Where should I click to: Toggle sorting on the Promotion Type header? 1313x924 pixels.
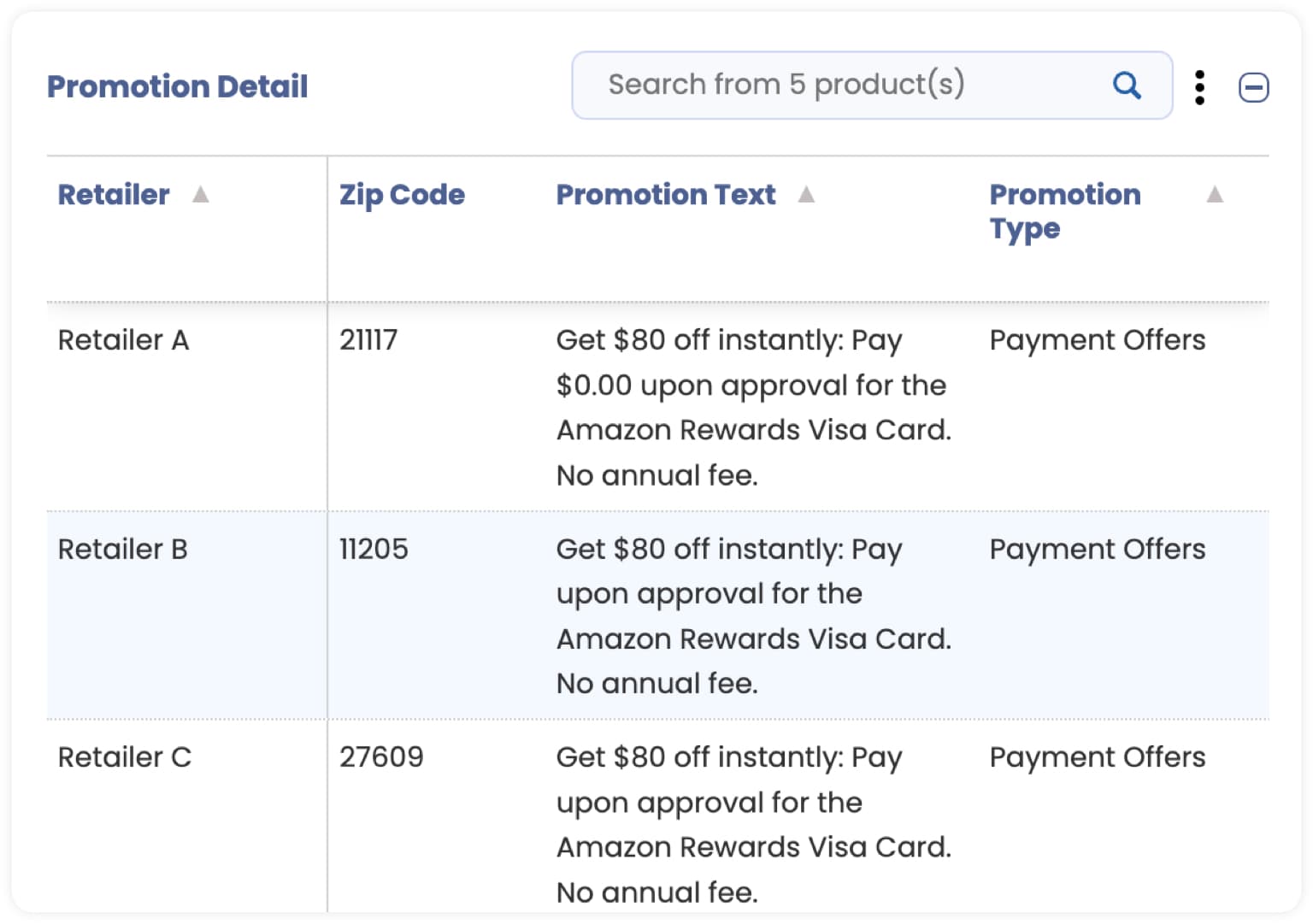click(x=1064, y=211)
